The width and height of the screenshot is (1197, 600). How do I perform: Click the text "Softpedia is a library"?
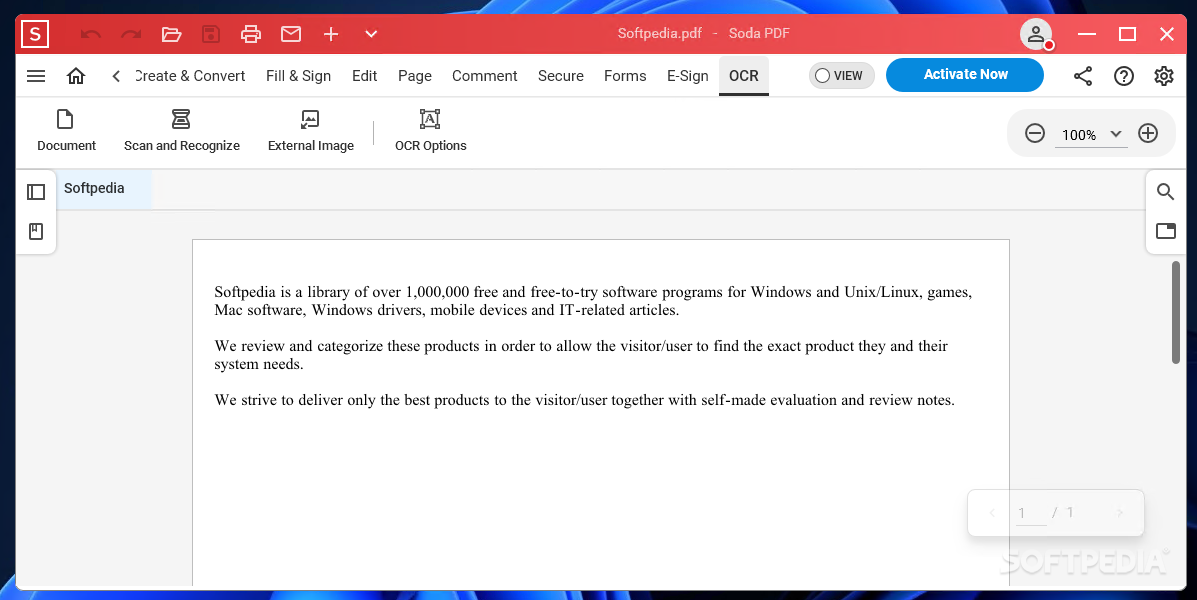tap(282, 292)
